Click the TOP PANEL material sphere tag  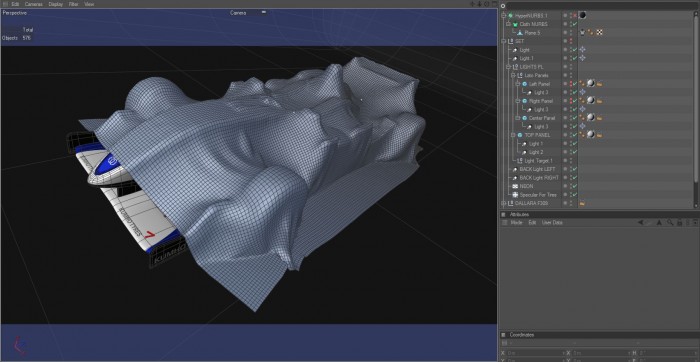coord(591,134)
